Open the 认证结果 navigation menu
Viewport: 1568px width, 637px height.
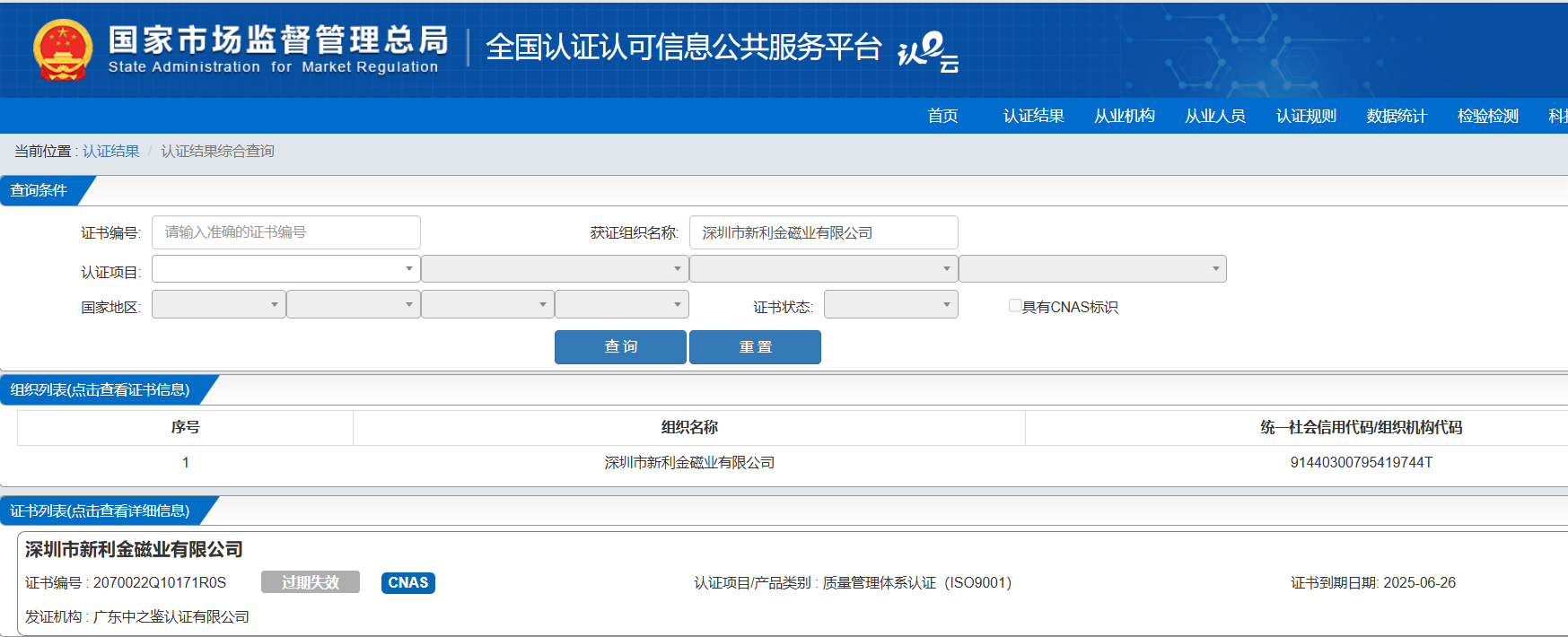(x=1033, y=116)
